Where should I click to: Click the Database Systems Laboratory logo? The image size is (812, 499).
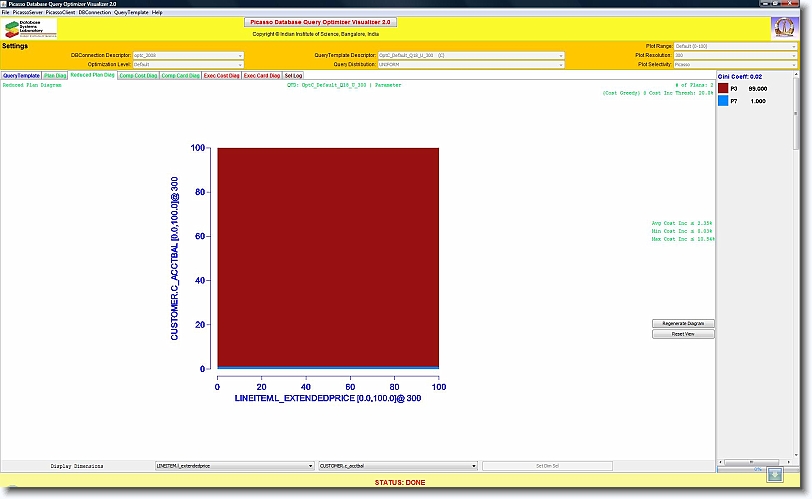31,28
